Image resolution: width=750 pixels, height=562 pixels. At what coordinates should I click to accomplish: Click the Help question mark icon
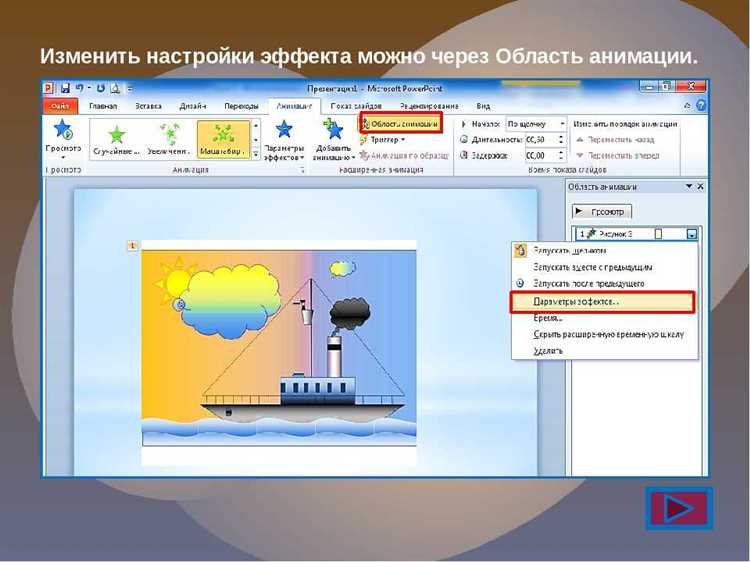[x=701, y=105]
